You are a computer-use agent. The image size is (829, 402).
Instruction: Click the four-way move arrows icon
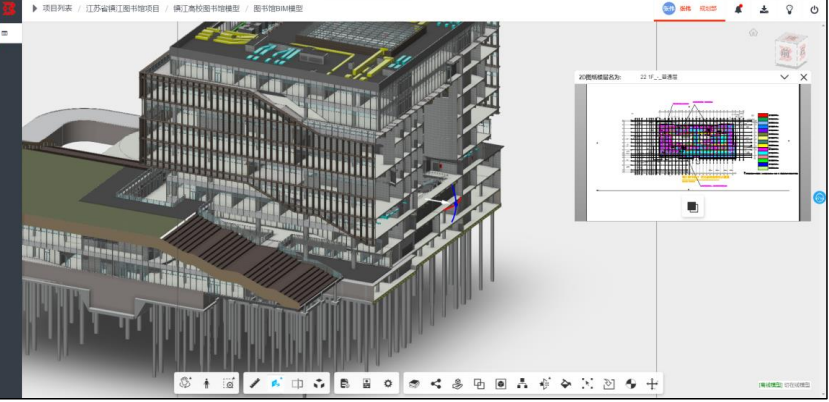[652, 384]
